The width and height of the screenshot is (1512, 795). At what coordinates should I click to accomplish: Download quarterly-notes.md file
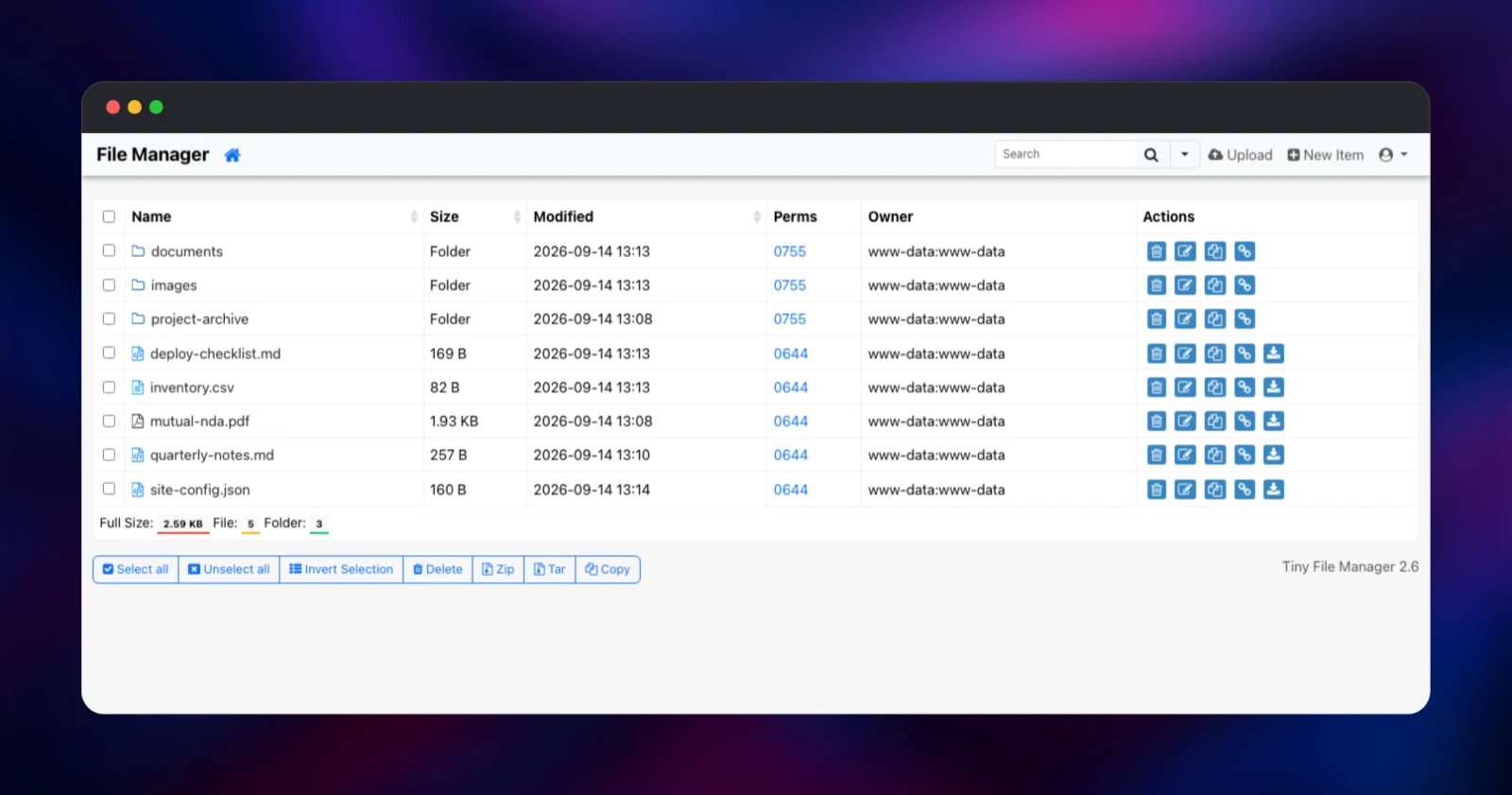1274,456
